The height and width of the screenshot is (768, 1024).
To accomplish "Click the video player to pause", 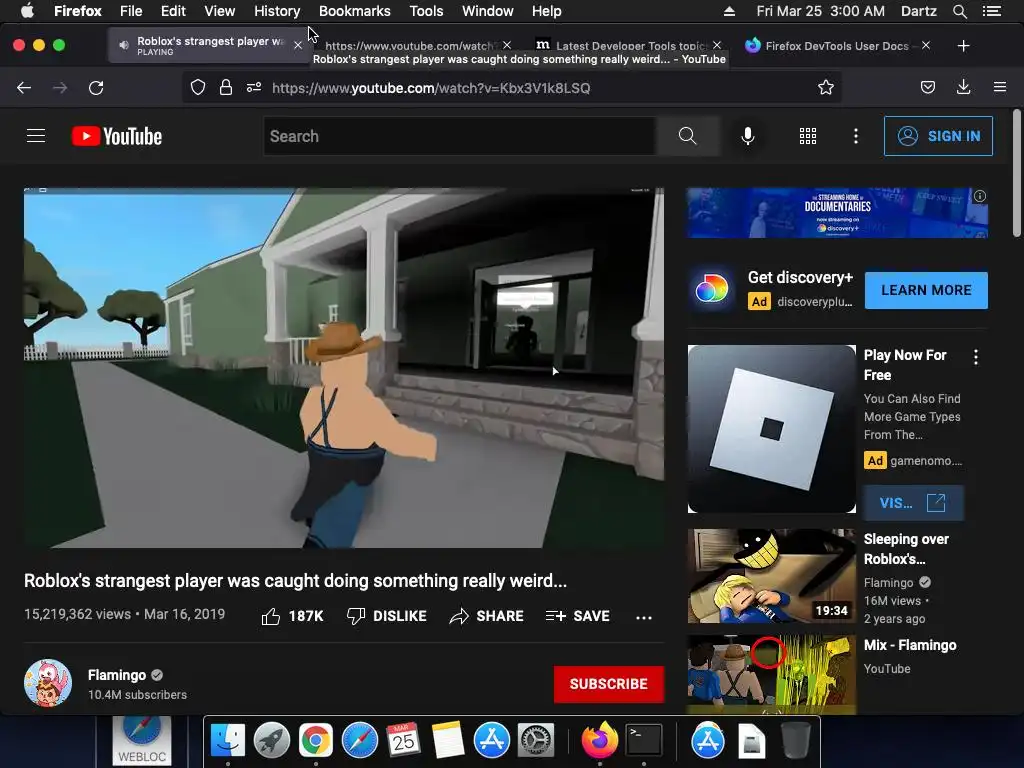I will click(344, 368).
